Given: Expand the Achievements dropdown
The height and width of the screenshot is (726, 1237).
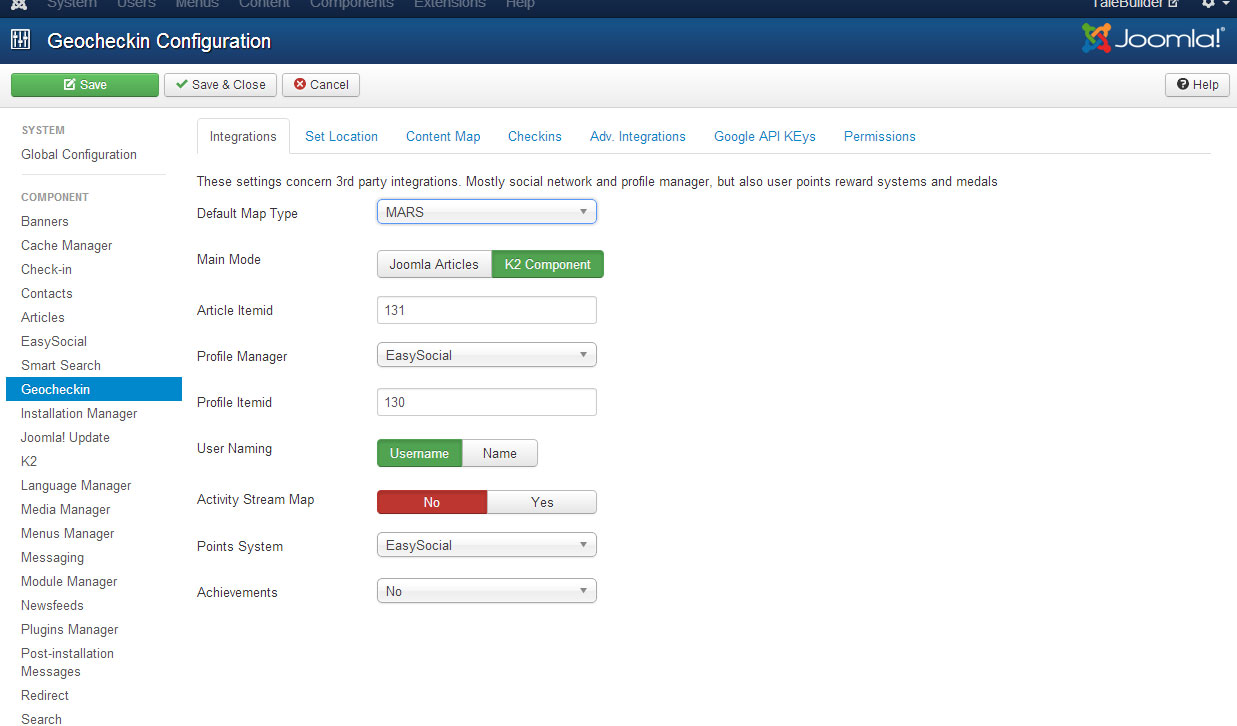Looking at the screenshot, I should click(487, 592).
